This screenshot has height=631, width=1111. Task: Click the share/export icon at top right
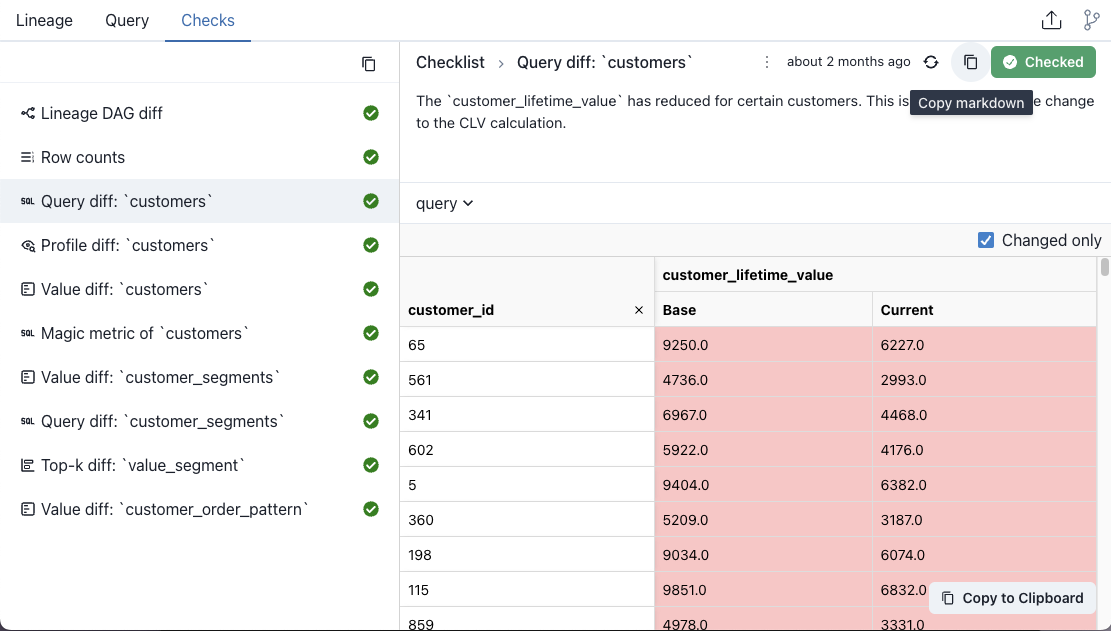pyautogui.click(x=1051, y=20)
